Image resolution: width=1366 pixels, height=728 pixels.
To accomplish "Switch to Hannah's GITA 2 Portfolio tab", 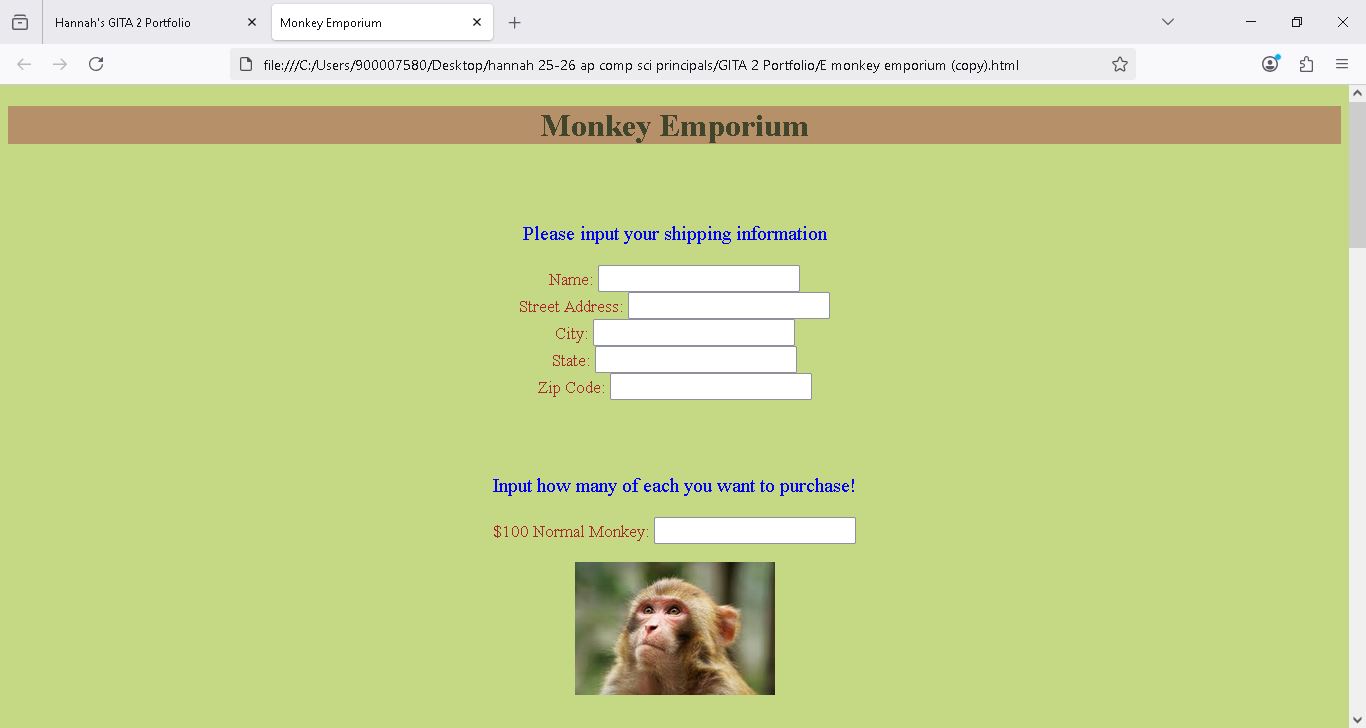I will (140, 22).
